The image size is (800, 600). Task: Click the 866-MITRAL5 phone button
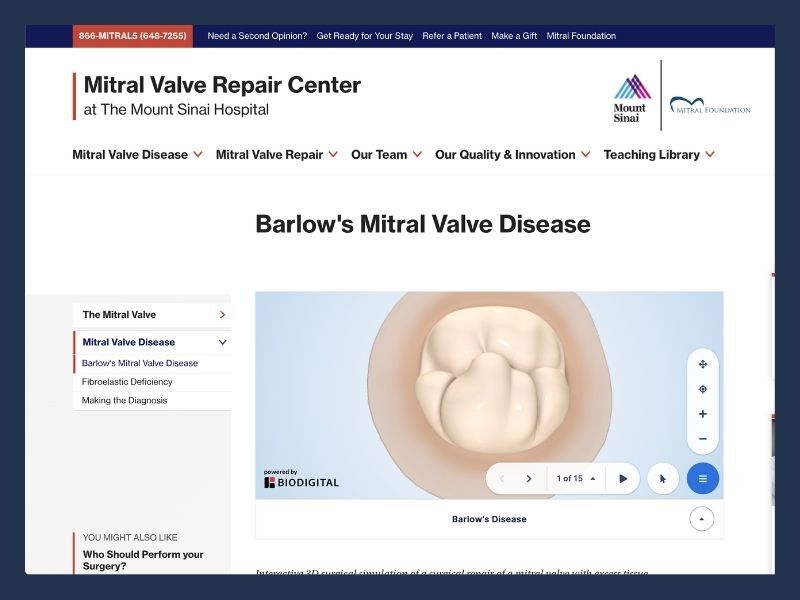(x=132, y=36)
